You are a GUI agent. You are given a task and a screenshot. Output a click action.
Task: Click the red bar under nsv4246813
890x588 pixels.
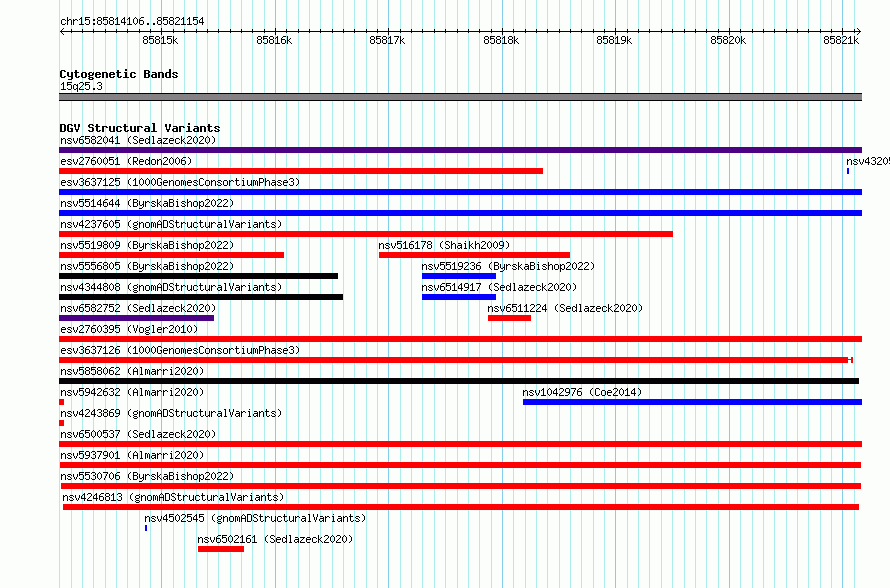tap(461, 507)
